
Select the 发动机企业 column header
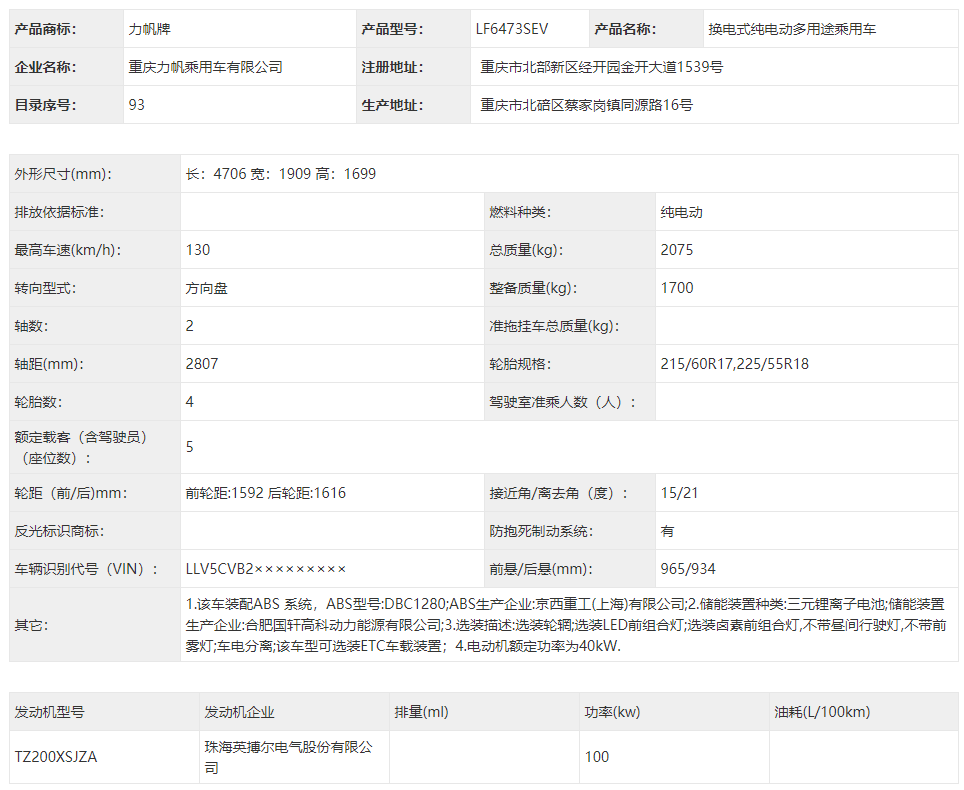[x=239, y=712]
